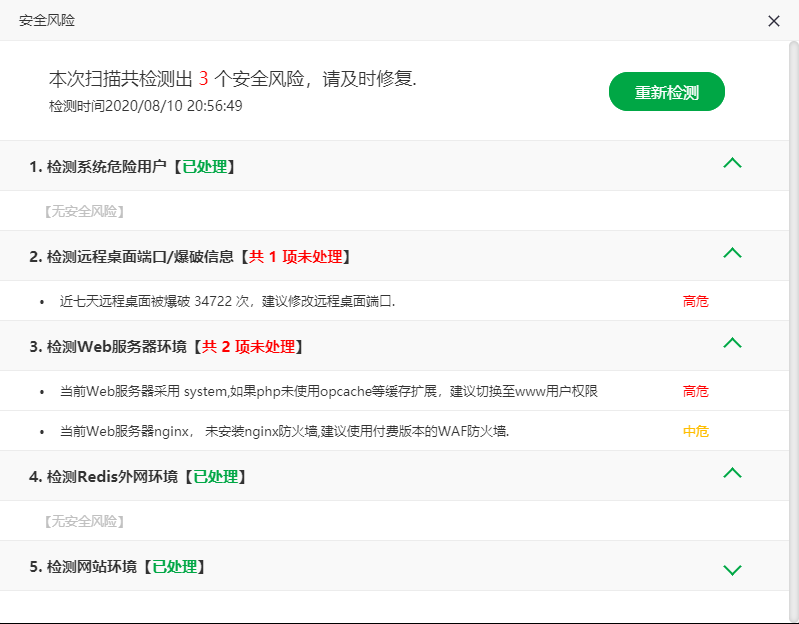Collapse the 检测Web服务器环境 section chevron
Screen dimensions: 799x624
point(732,343)
